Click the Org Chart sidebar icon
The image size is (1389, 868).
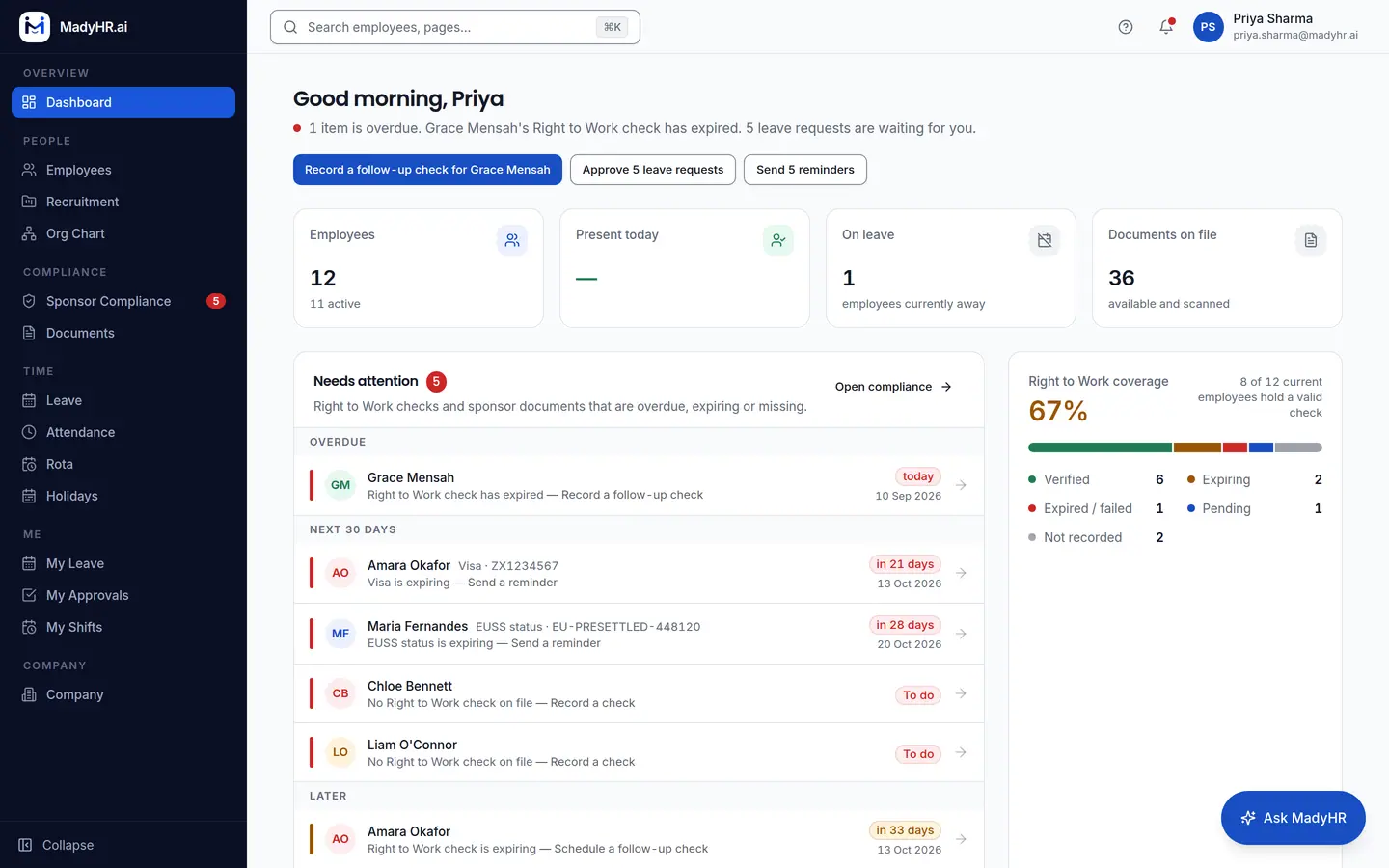(29, 233)
